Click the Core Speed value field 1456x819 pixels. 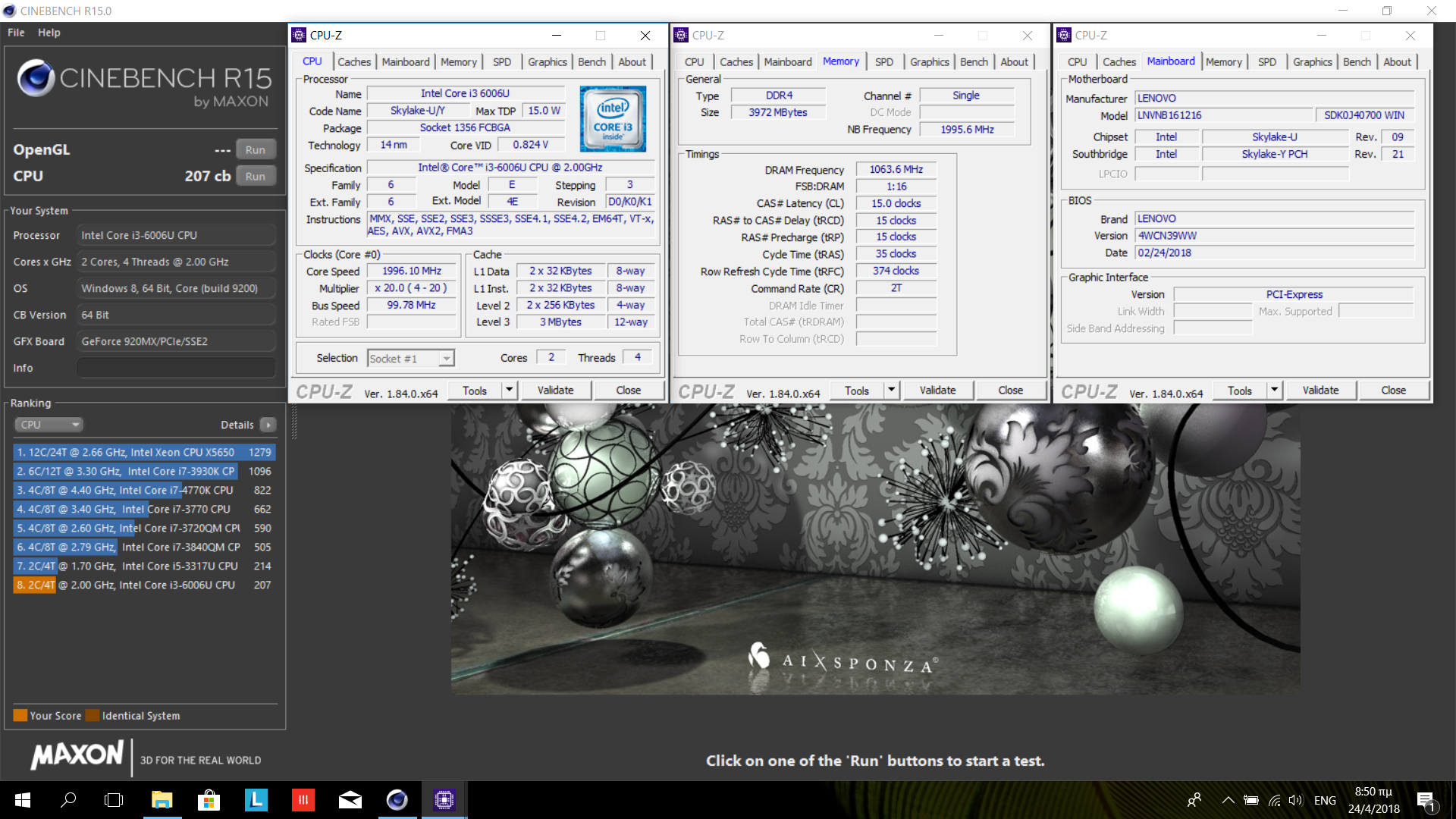[411, 271]
